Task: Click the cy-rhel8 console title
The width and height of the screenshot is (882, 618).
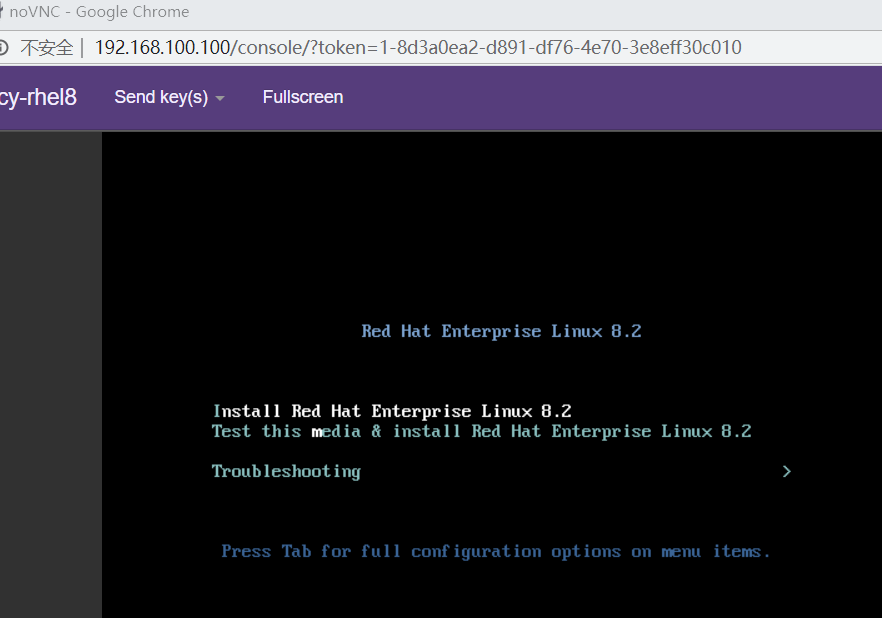Action: pyautogui.click(x=38, y=97)
